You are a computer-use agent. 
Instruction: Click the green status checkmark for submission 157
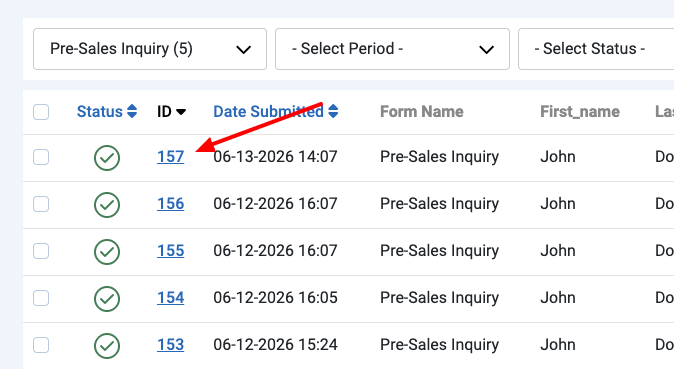click(x=107, y=158)
